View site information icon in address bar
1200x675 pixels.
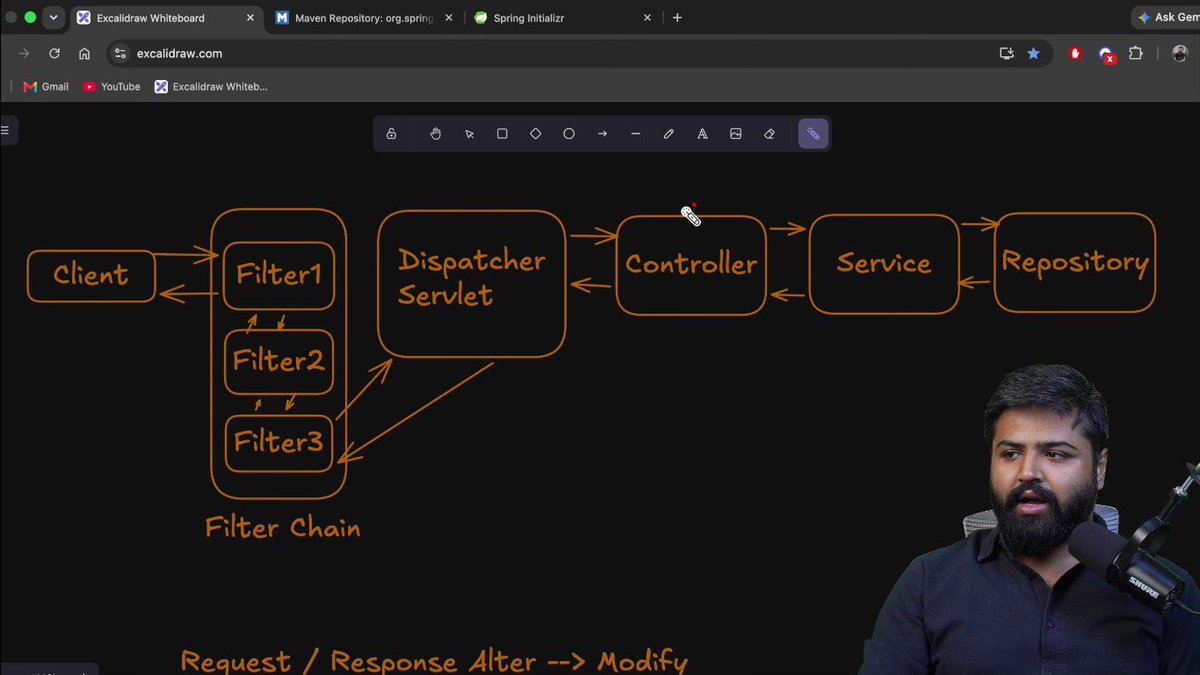(x=120, y=54)
